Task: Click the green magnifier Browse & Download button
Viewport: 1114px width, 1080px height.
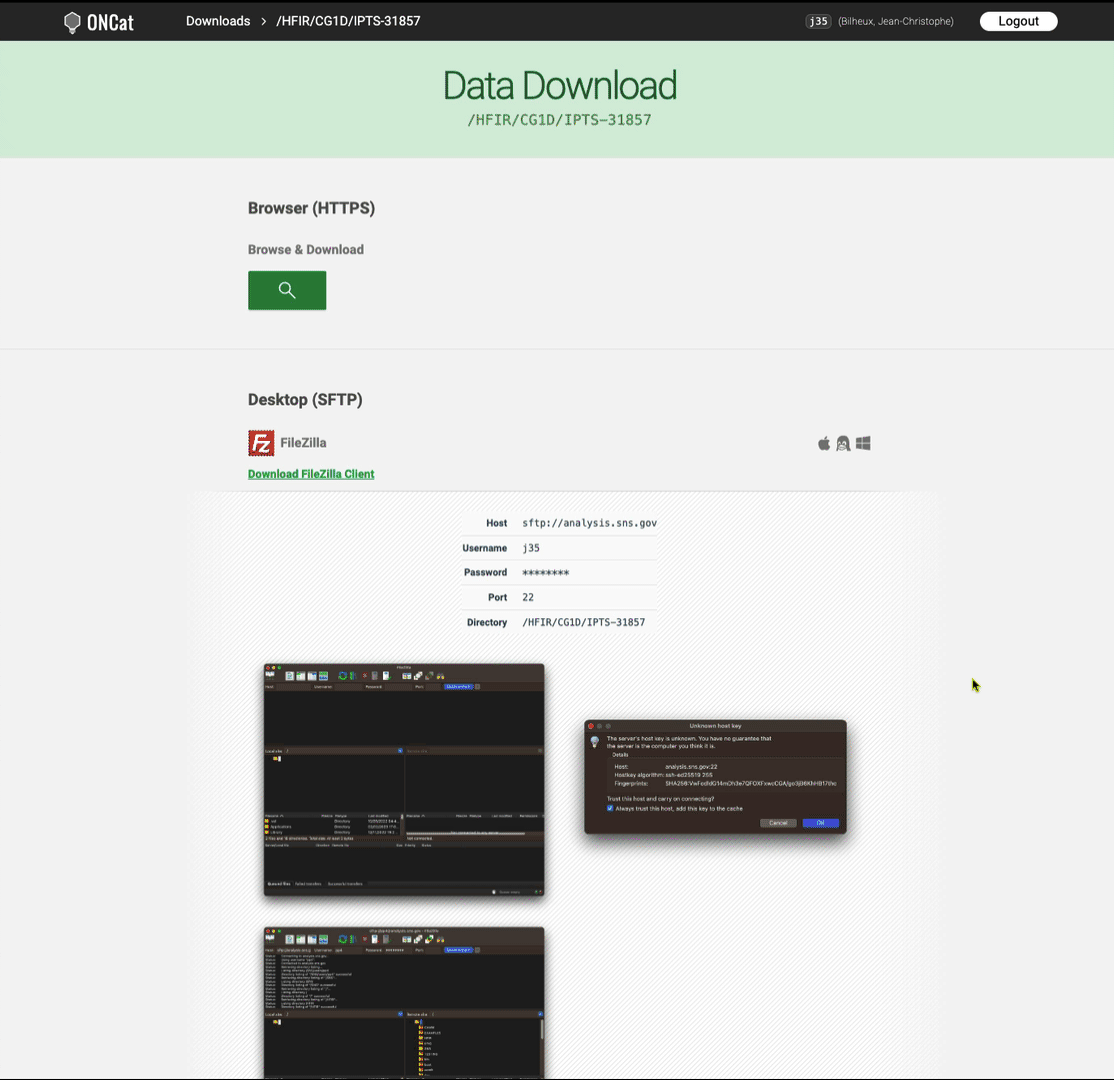Action: [x=287, y=290]
